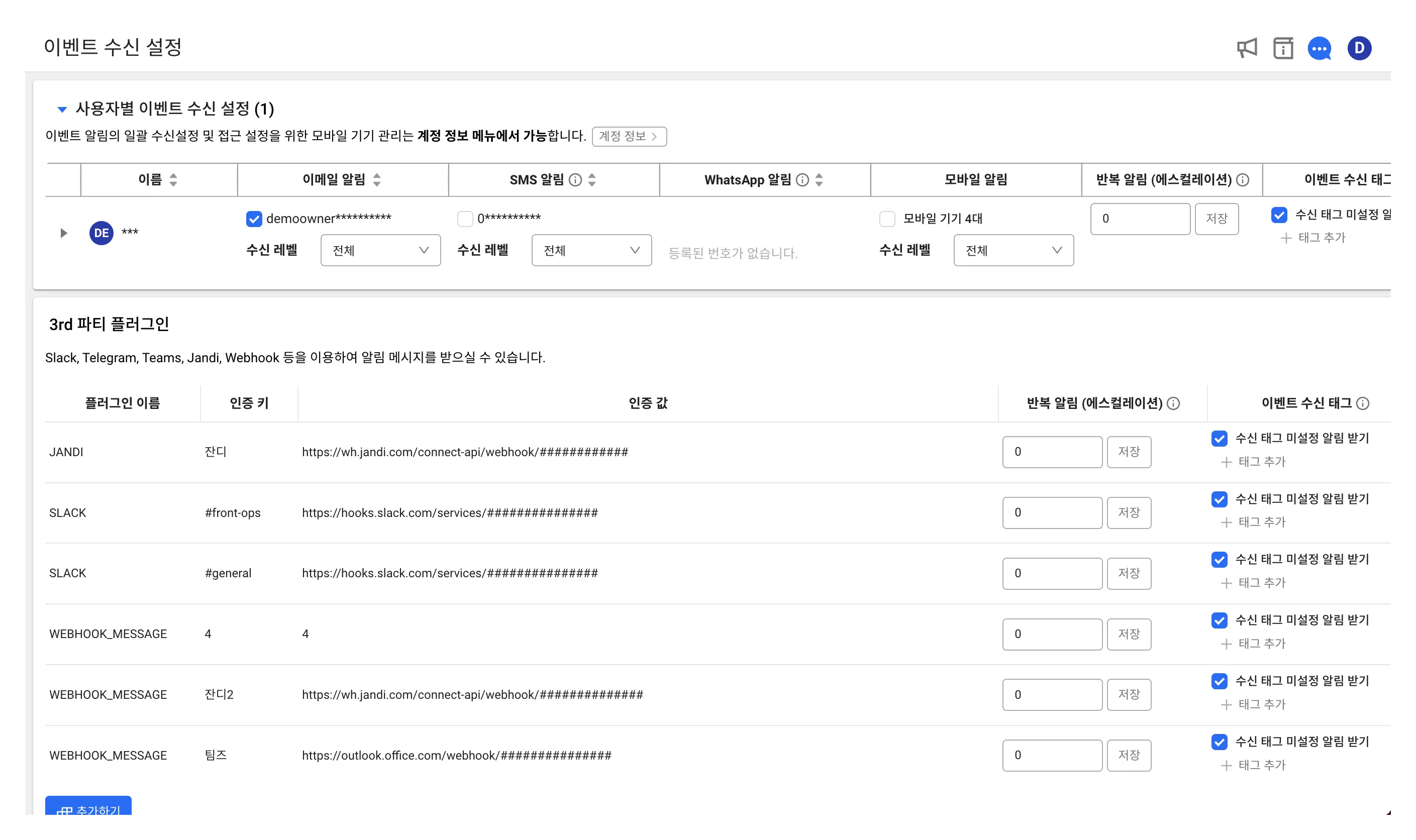Image resolution: width=1416 pixels, height=840 pixels.
Task: Click escalation input for 팀즈 webhook
Action: click(1051, 755)
